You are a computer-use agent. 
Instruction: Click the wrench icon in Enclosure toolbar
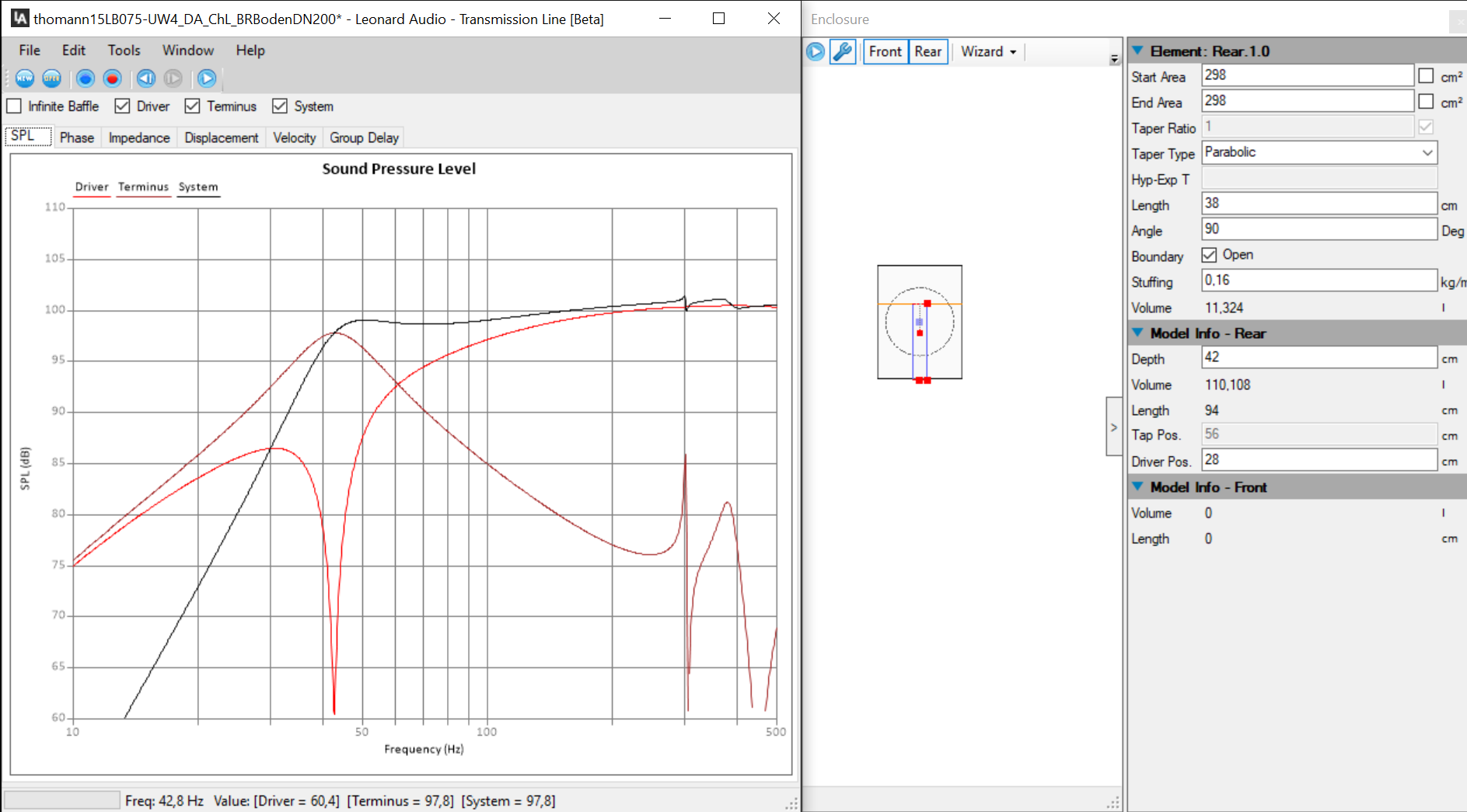[843, 52]
